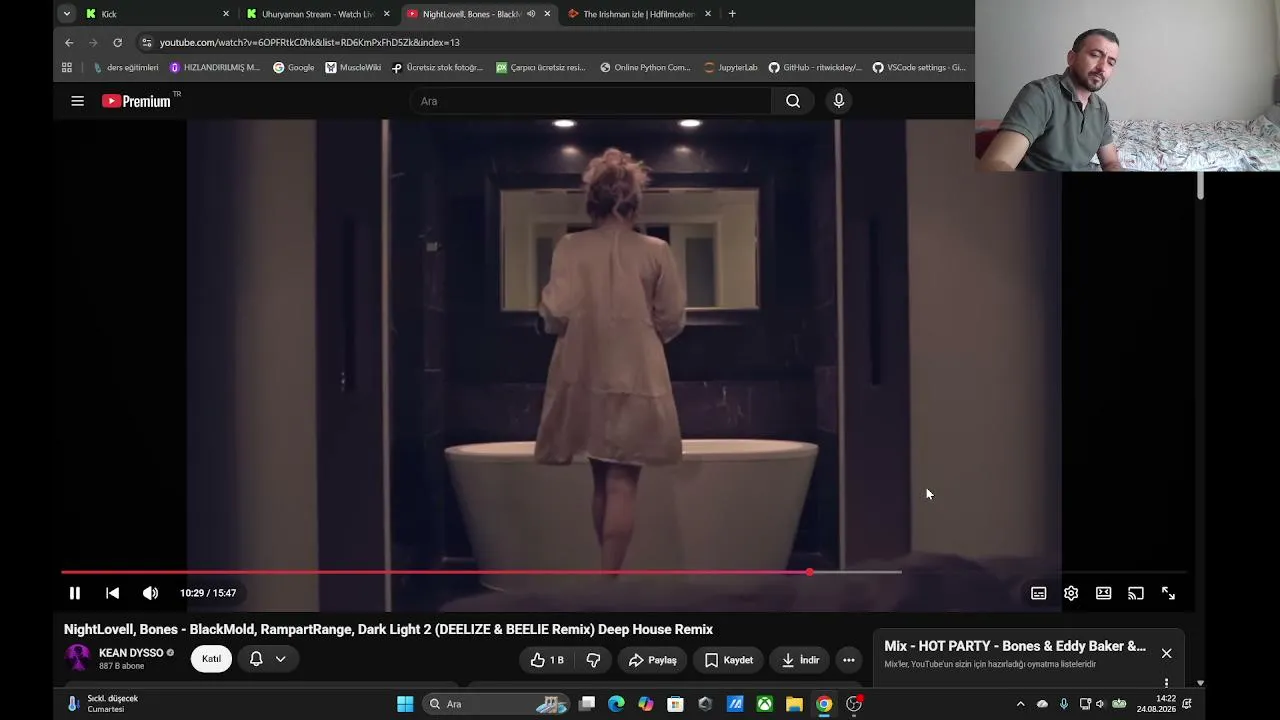
Task: Open more actions three-dot menu beside İndir
Action: coord(848,660)
